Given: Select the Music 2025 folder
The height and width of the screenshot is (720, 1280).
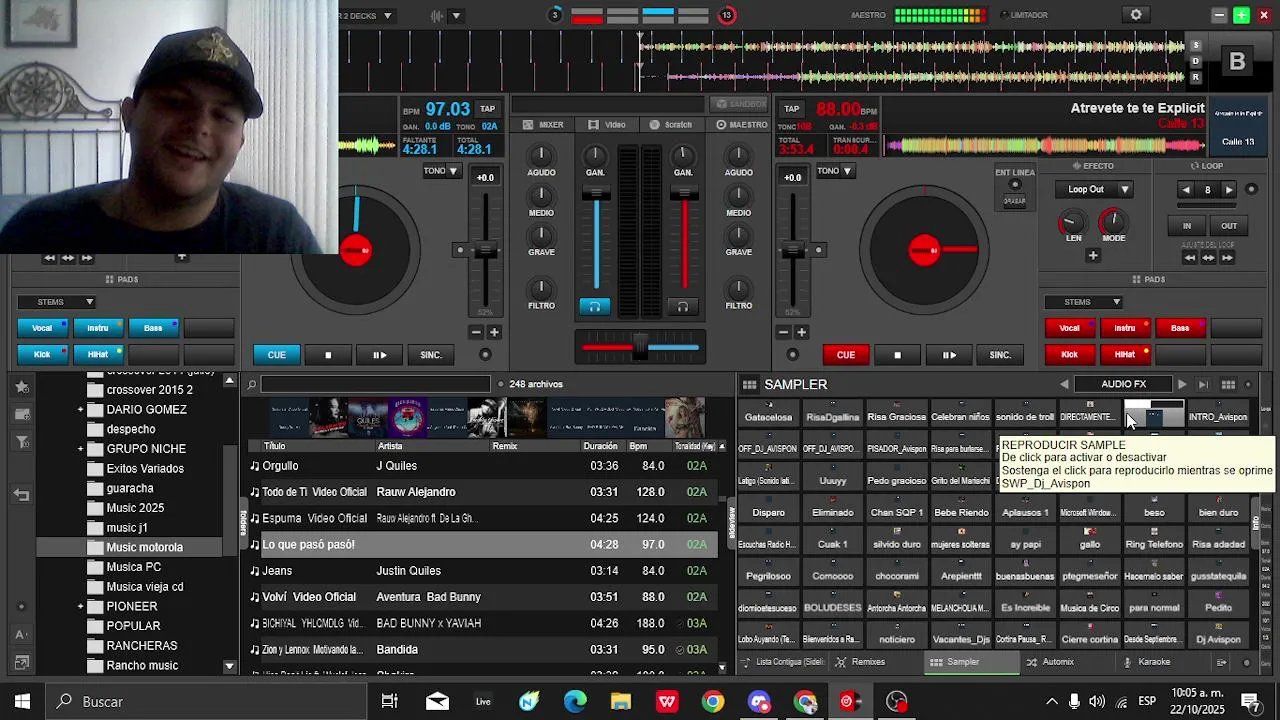Looking at the screenshot, I should coord(135,508).
